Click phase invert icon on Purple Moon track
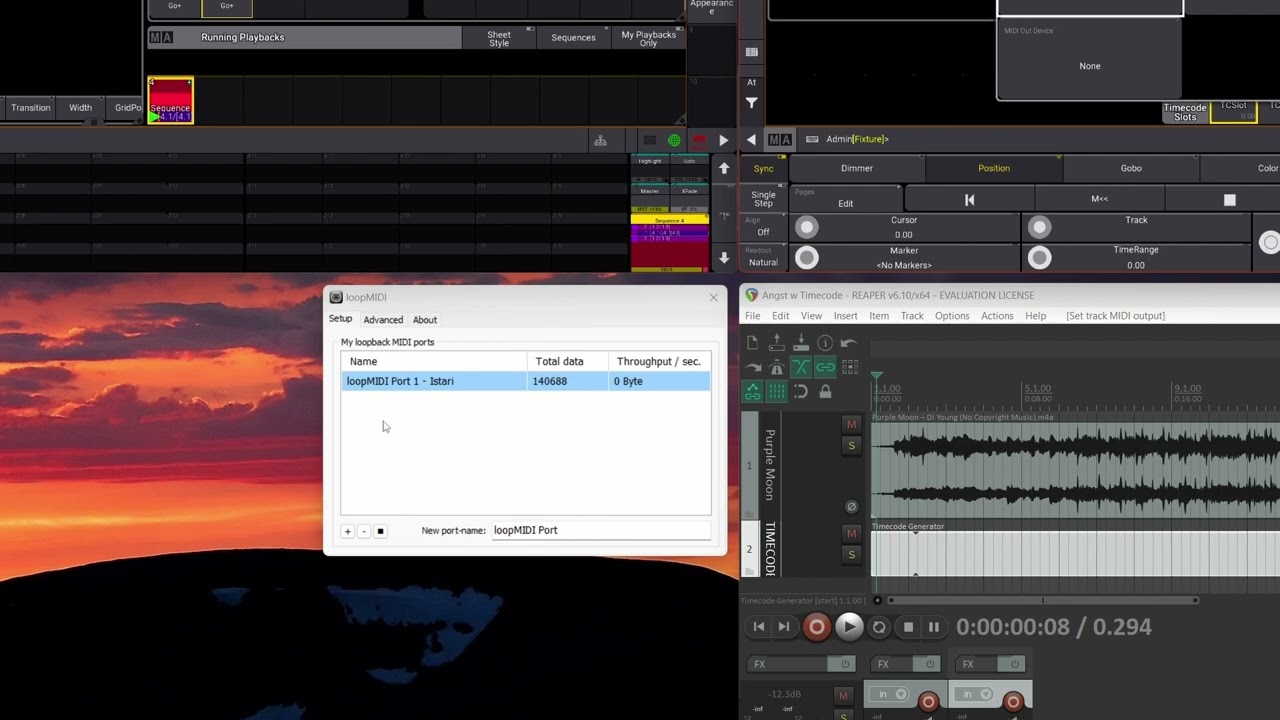The width and height of the screenshot is (1280, 720). [851, 507]
